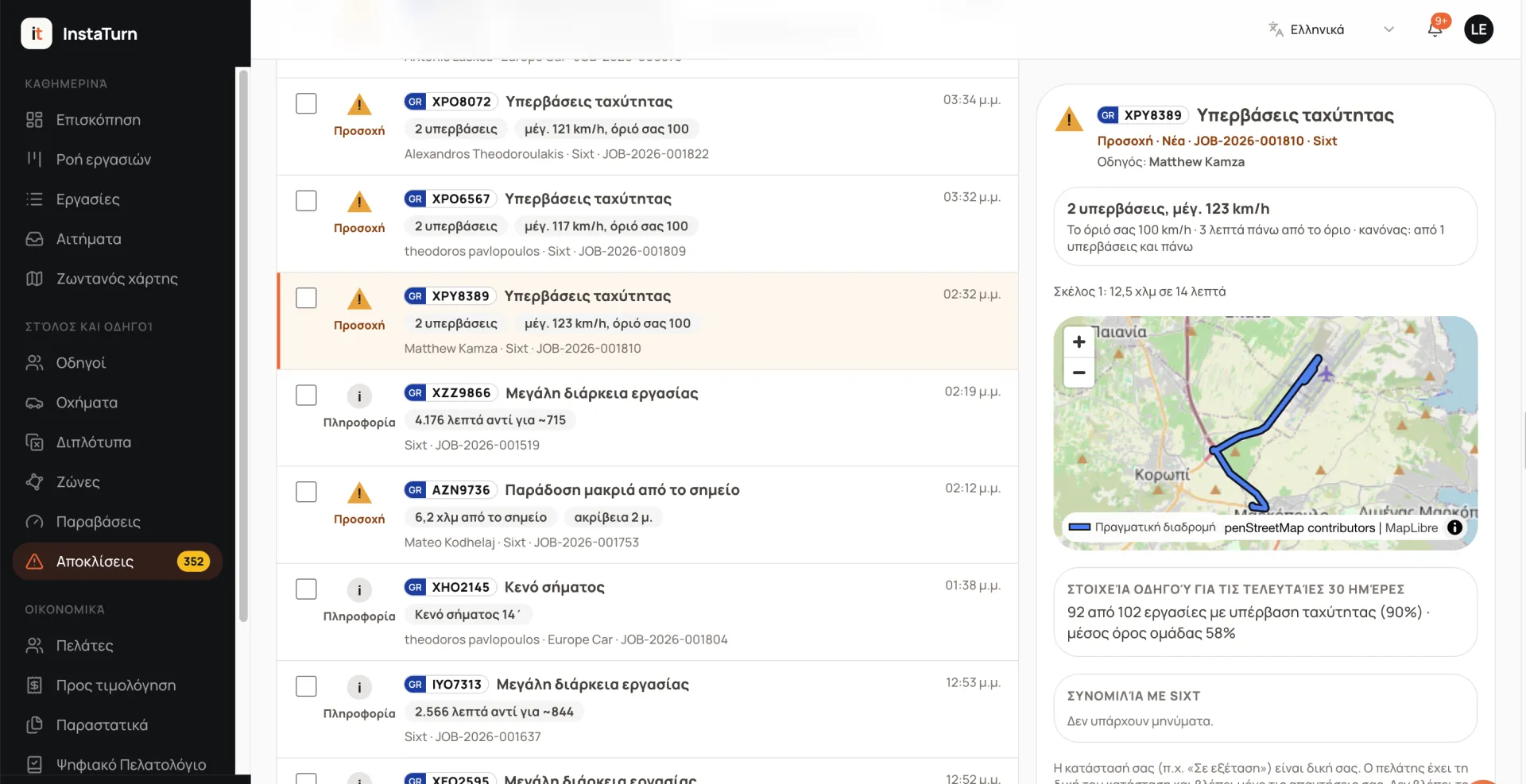
Task: Click warning icon in XPO6567 row
Action: (359, 202)
